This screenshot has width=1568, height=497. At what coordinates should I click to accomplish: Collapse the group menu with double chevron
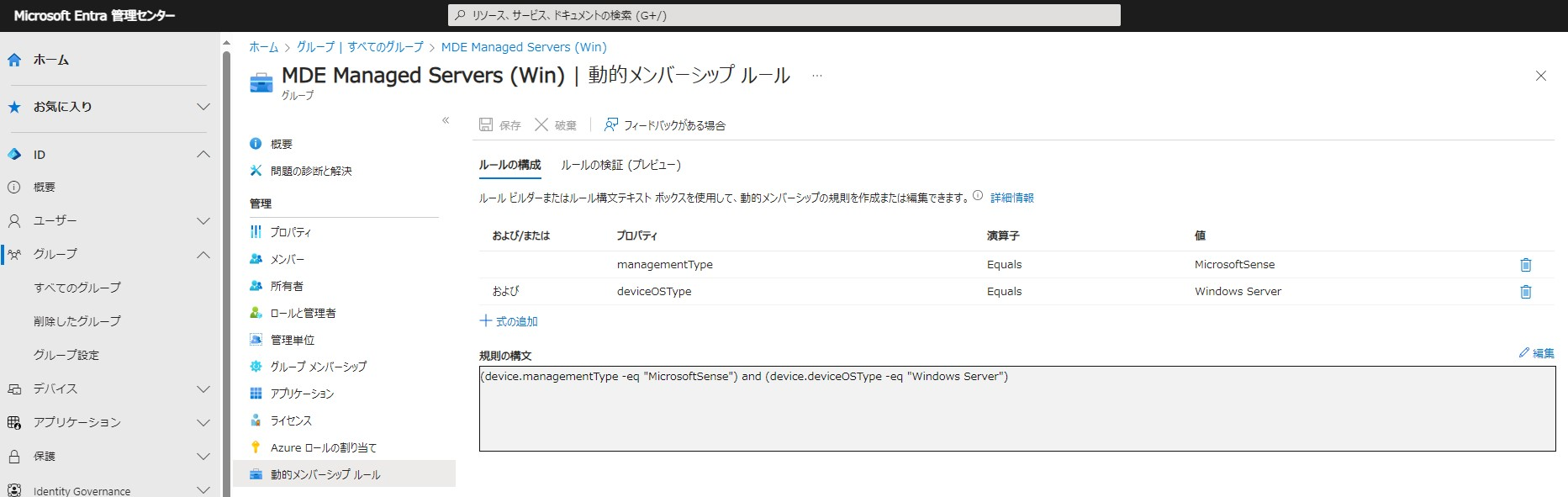coord(446,120)
